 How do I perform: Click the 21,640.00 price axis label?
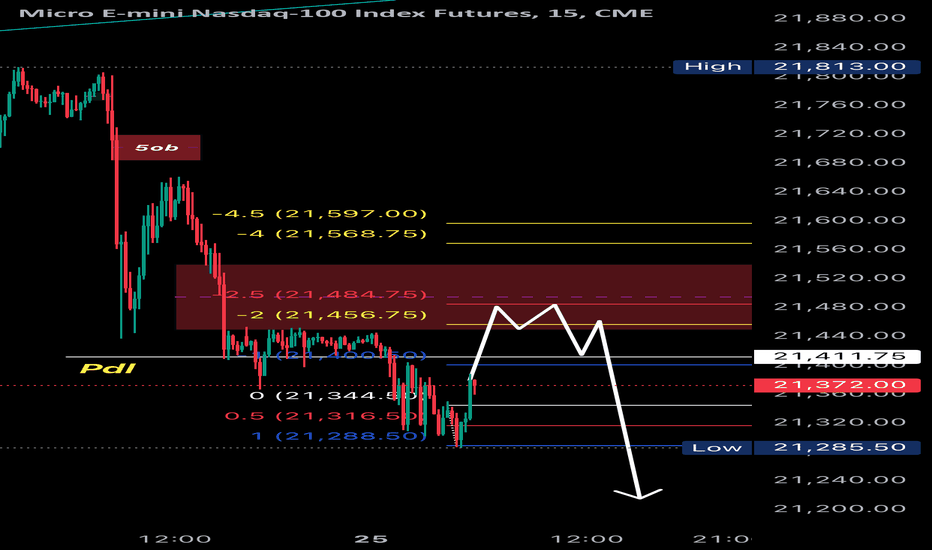(840, 191)
